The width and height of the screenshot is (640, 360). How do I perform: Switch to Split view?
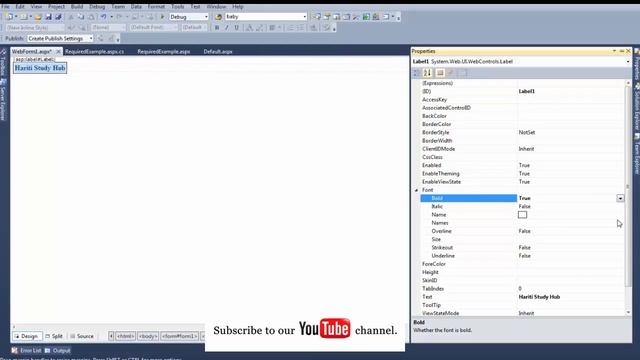pos(54,336)
